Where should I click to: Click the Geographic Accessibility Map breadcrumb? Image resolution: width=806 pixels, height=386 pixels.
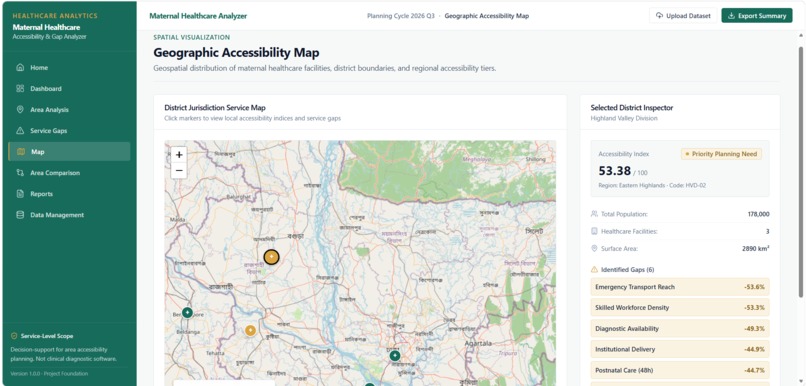tap(486, 16)
